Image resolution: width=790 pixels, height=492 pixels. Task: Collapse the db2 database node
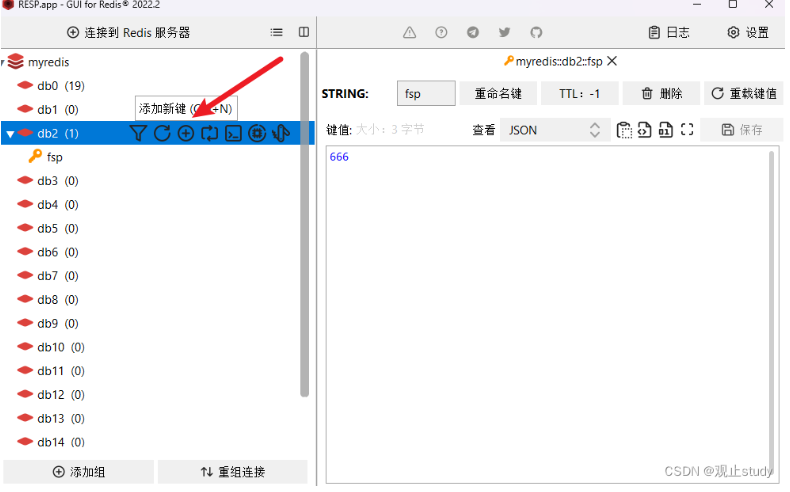coord(10,134)
